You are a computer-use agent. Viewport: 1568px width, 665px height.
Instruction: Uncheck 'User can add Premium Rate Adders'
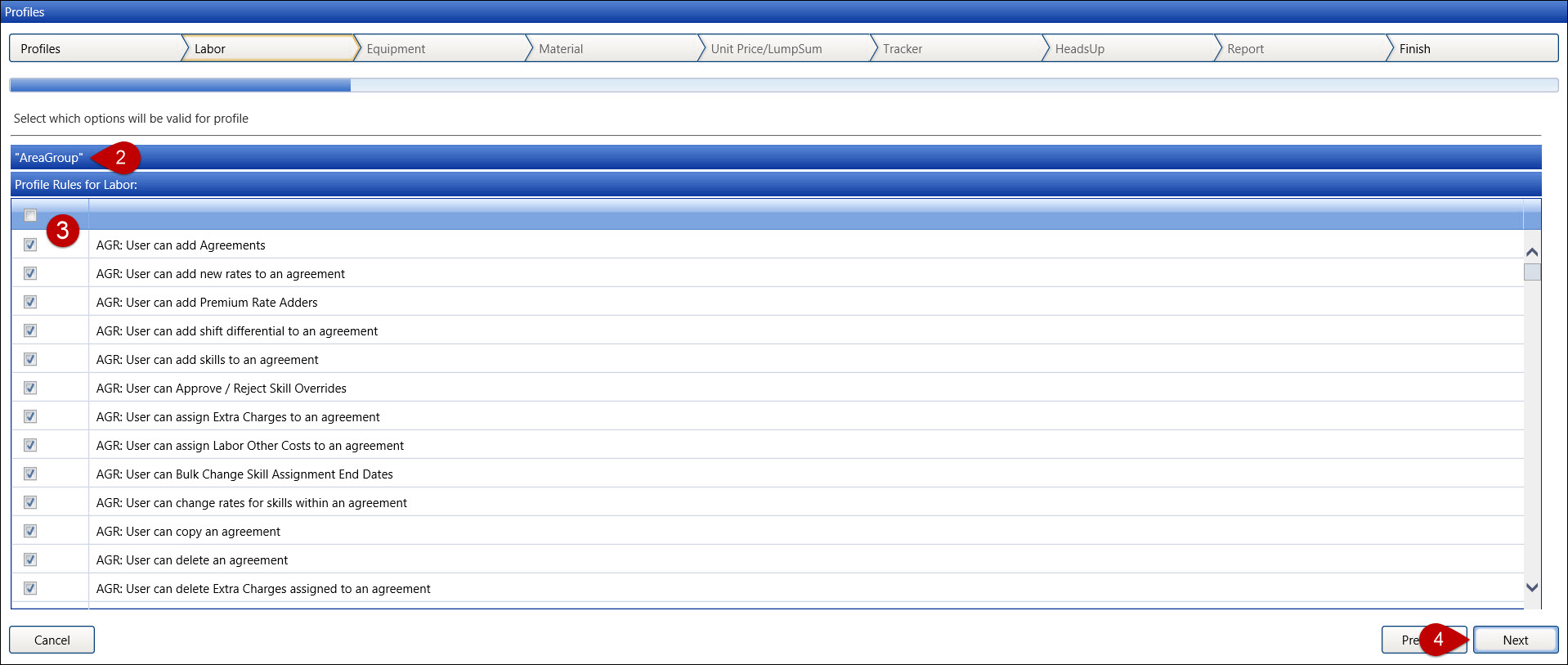click(30, 302)
